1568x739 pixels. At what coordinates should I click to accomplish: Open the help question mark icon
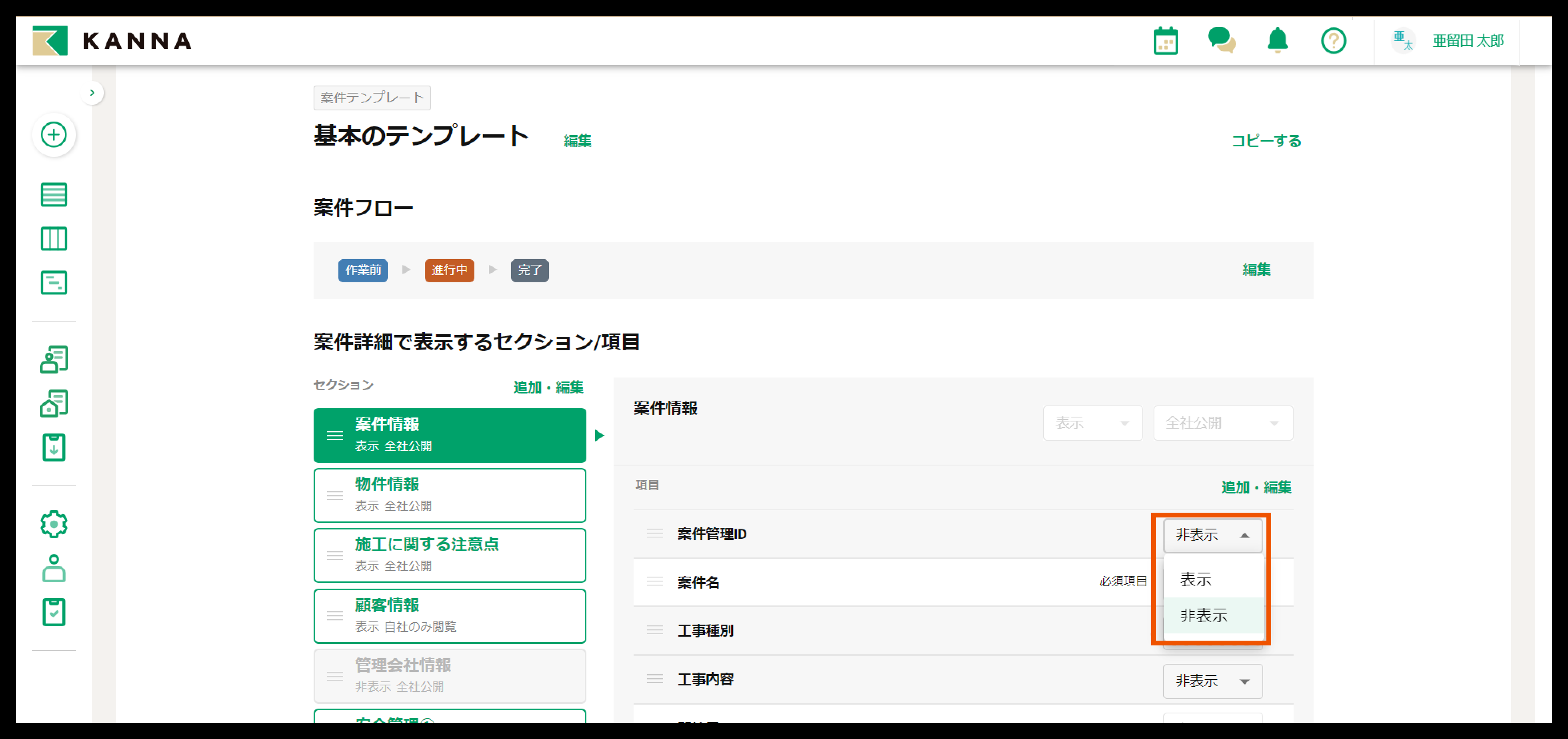(1333, 41)
